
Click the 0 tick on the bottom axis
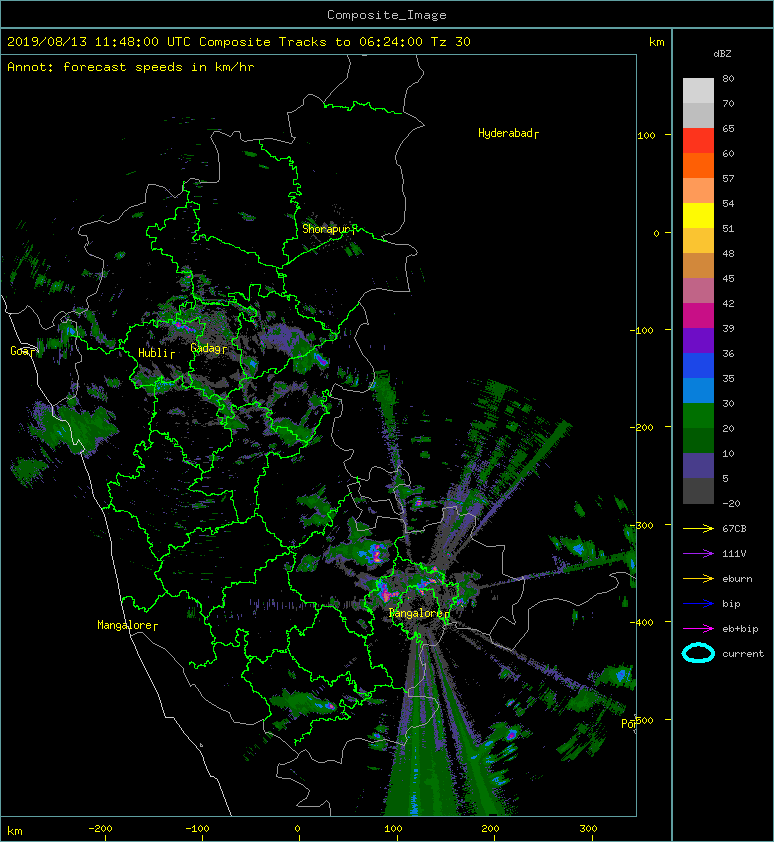point(298,829)
